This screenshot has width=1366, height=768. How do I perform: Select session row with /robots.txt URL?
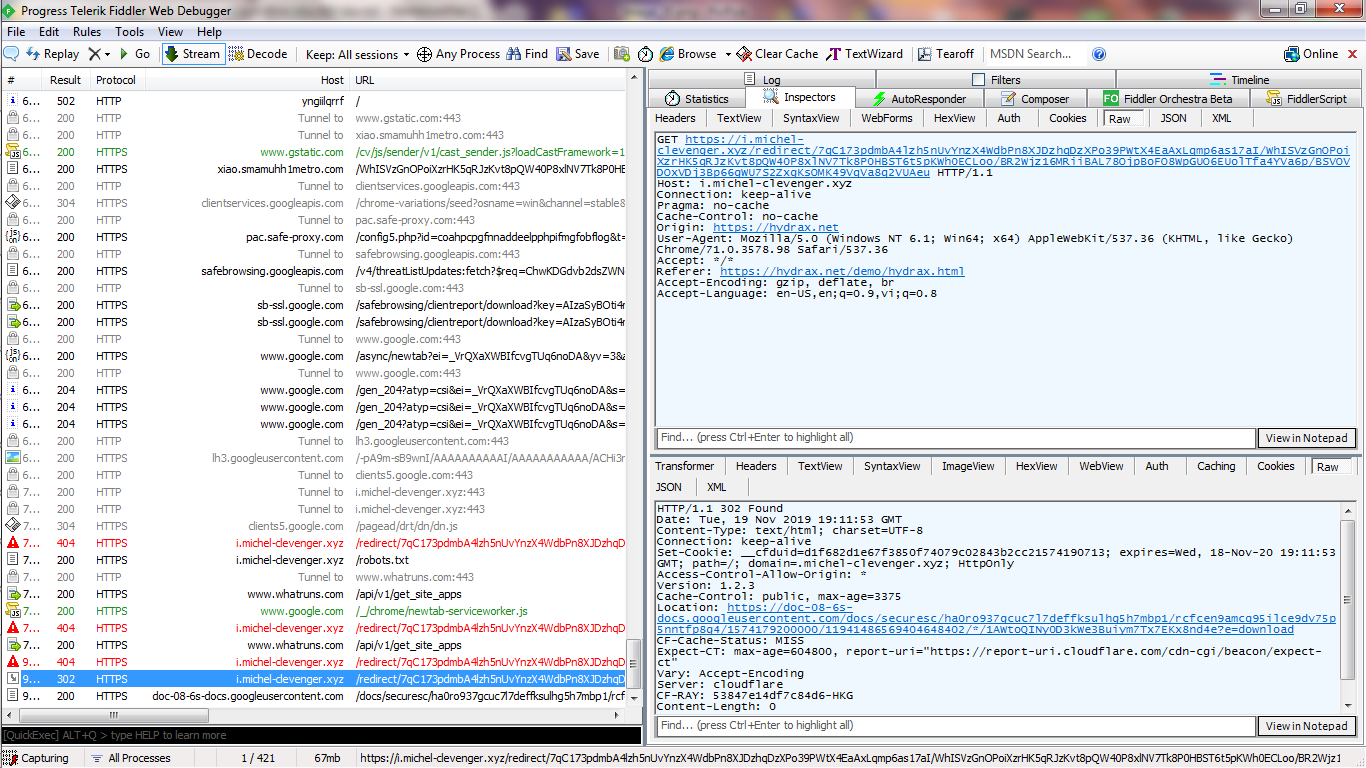click(315, 560)
